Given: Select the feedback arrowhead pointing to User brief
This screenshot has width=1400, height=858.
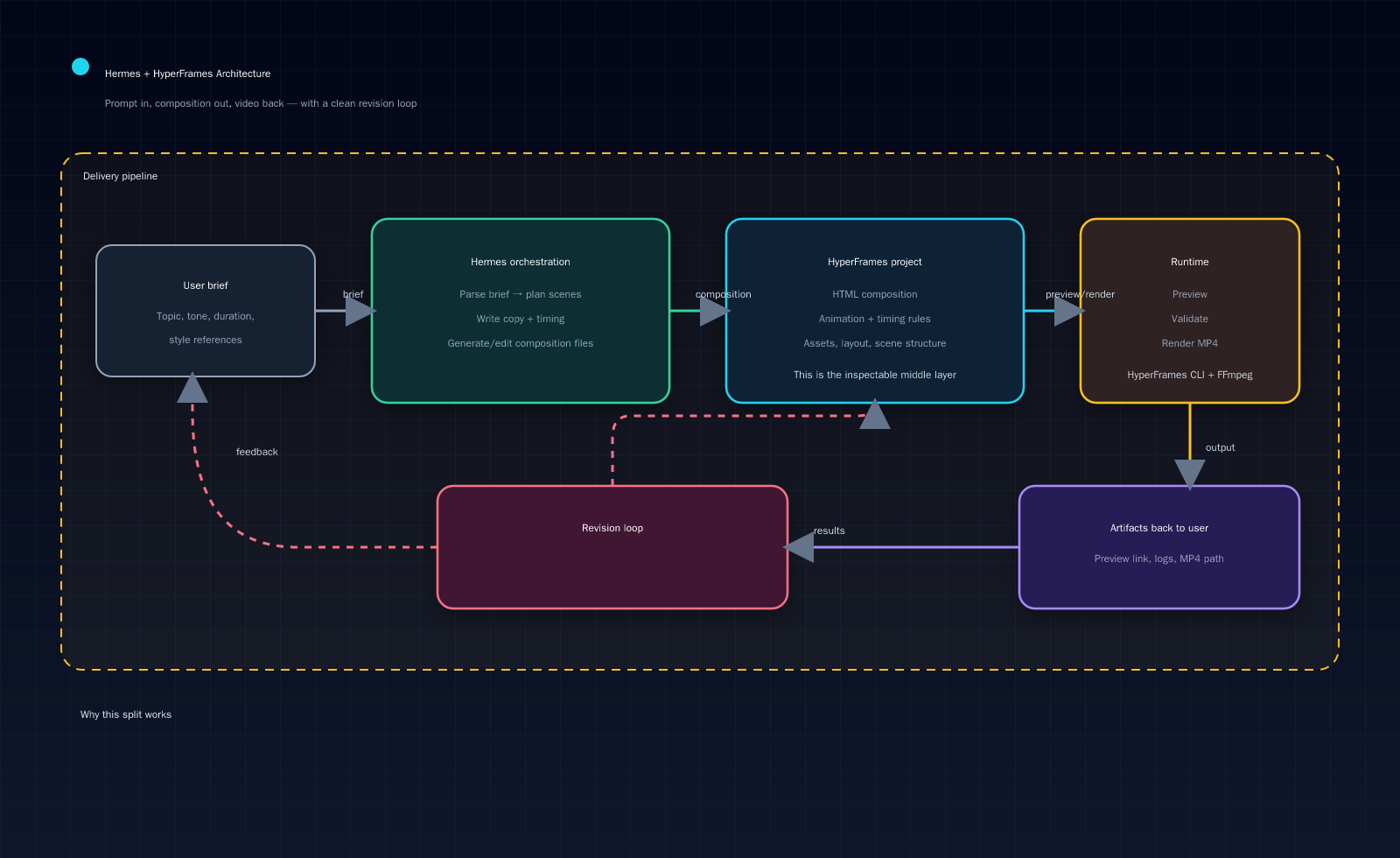Looking at the screenshot, I should point(193,388).
